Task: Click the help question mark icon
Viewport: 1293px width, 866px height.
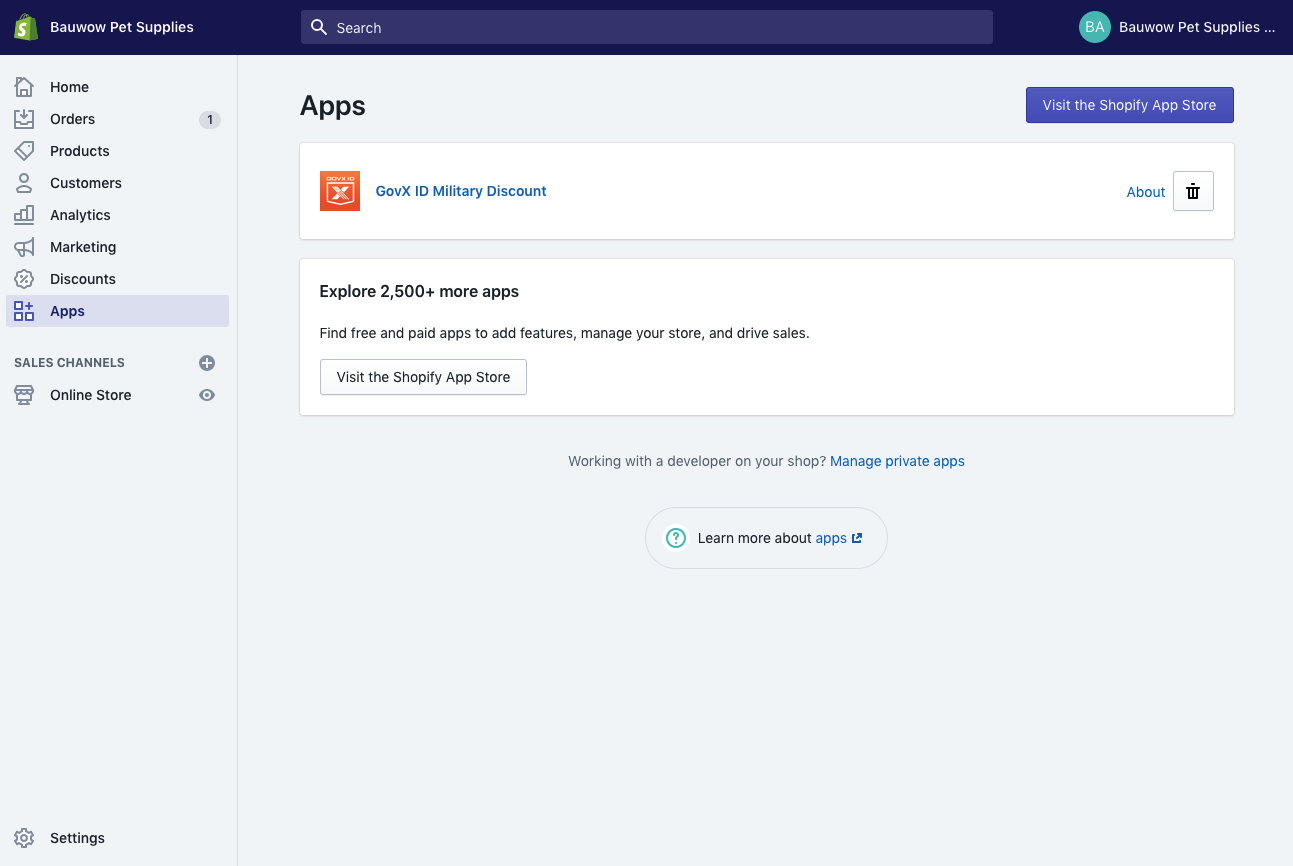Action: pos(676,538)
